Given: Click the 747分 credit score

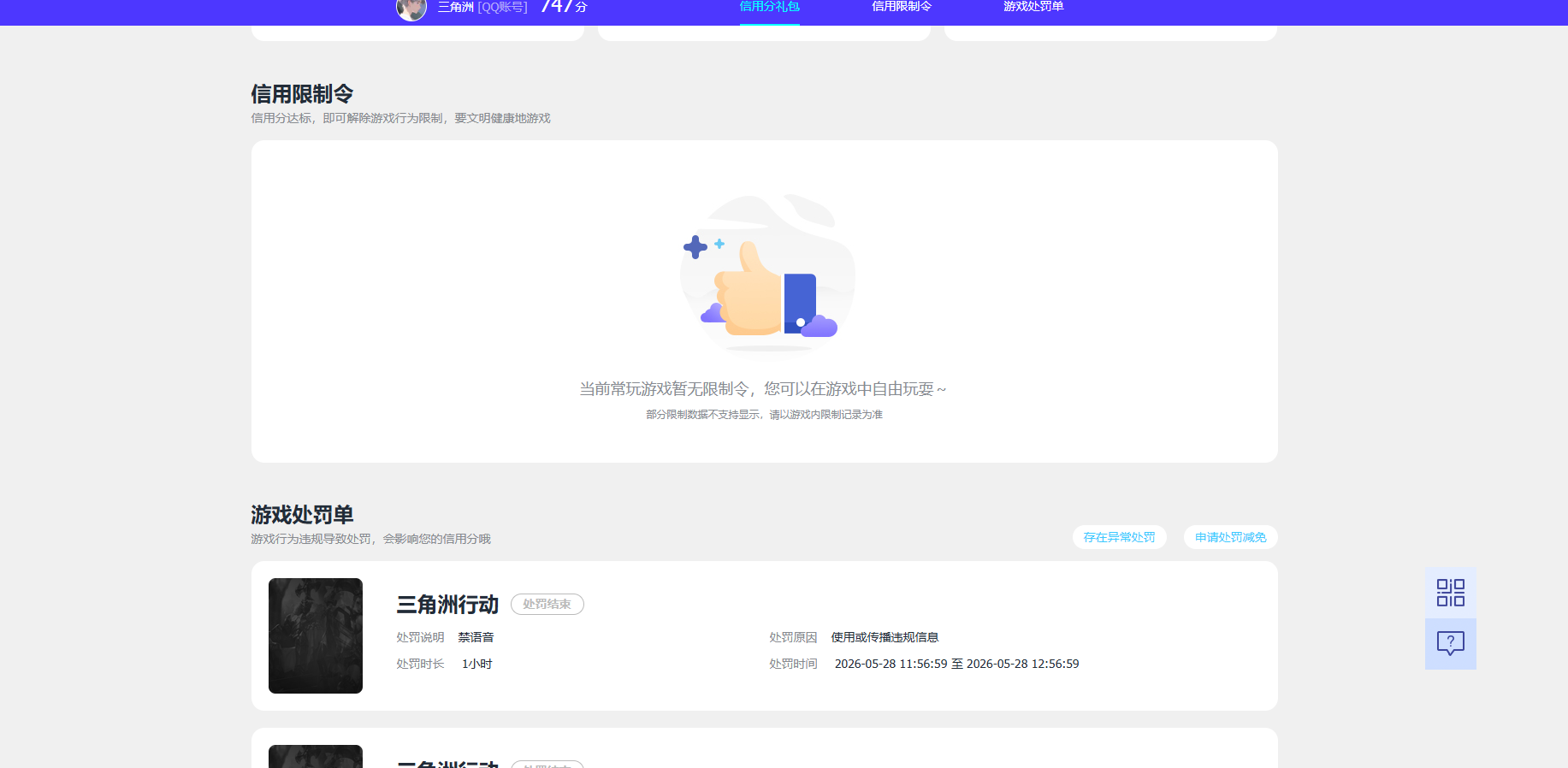Looking at the screenshot, I should 564,7.
